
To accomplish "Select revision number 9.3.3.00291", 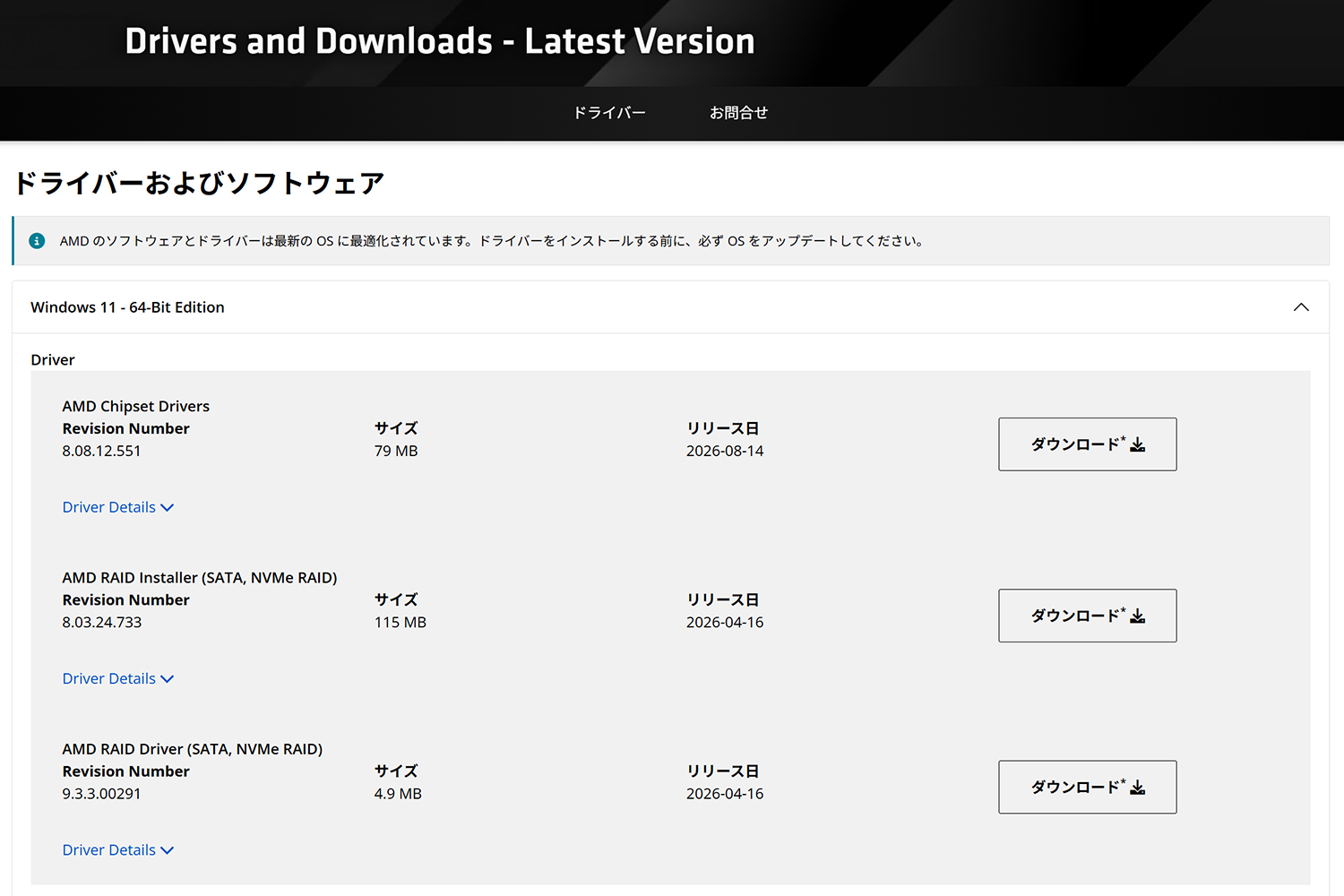I will 101,794.
